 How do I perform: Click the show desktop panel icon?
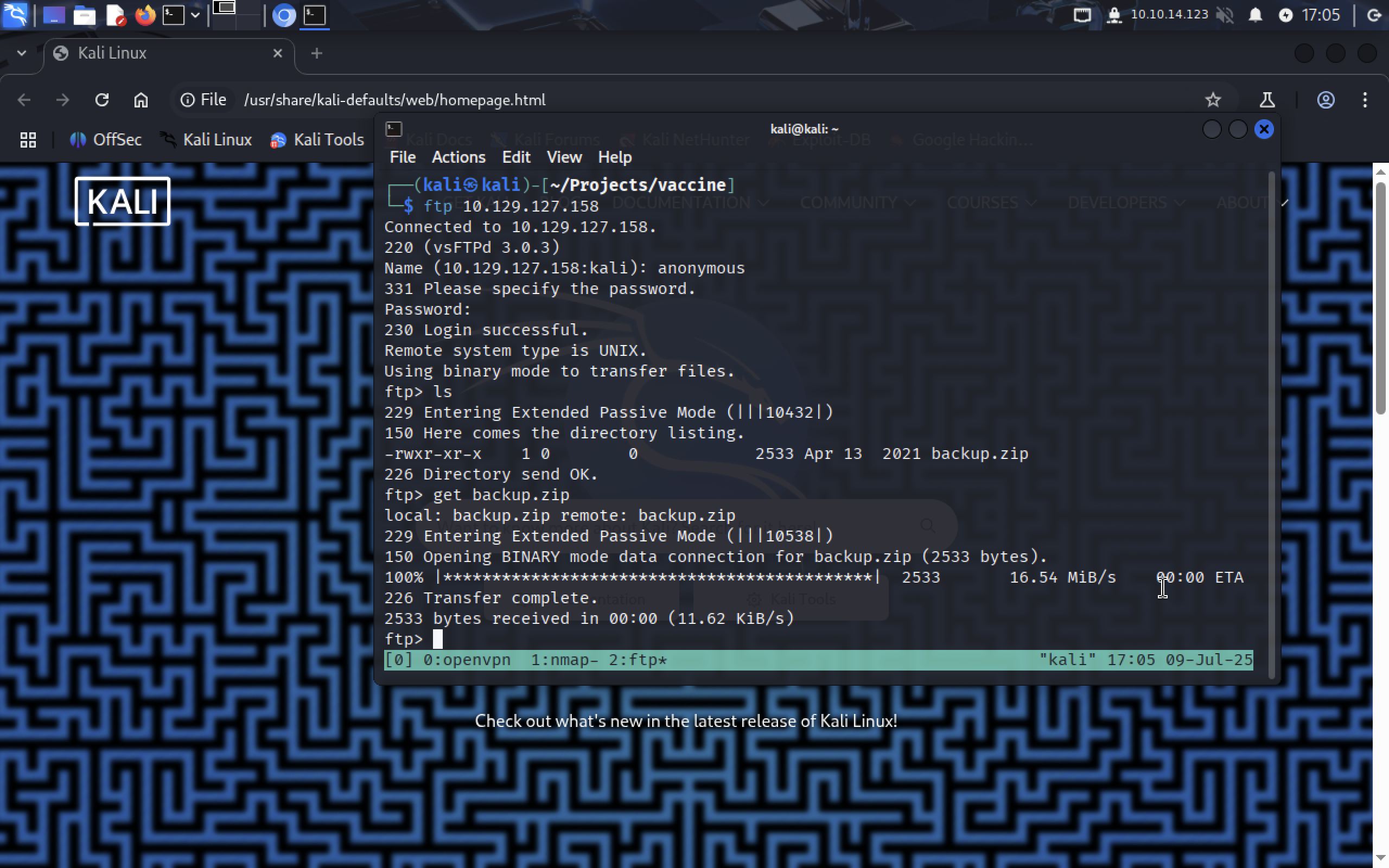54,15
